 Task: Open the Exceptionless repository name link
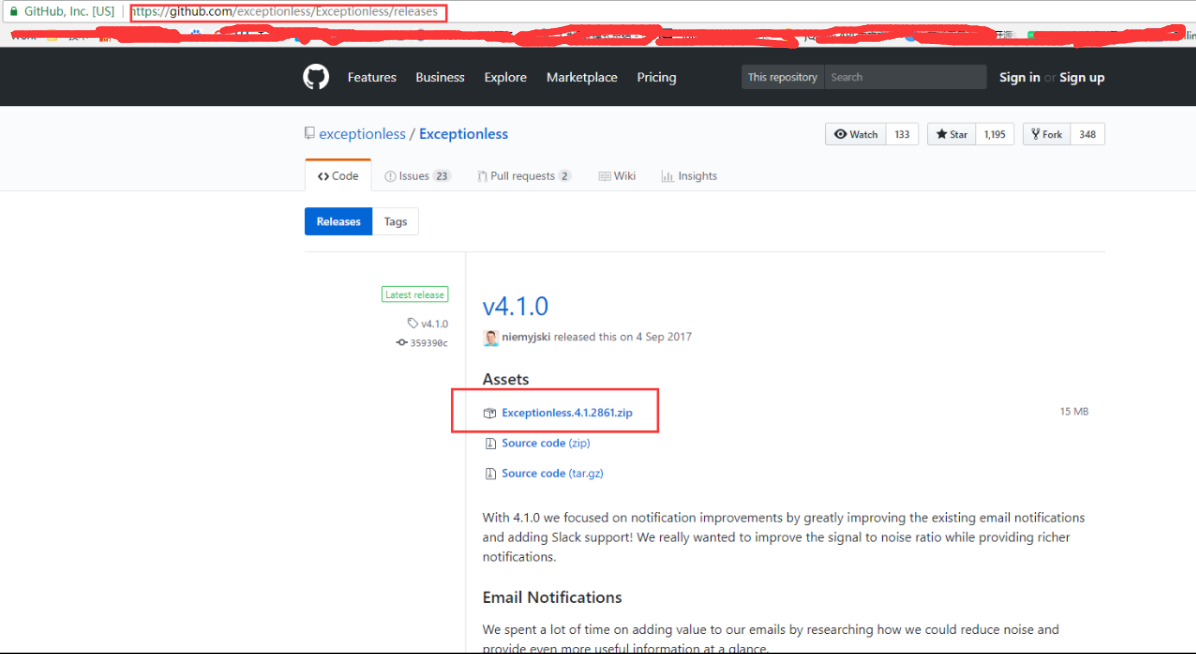tap(463, 134)
